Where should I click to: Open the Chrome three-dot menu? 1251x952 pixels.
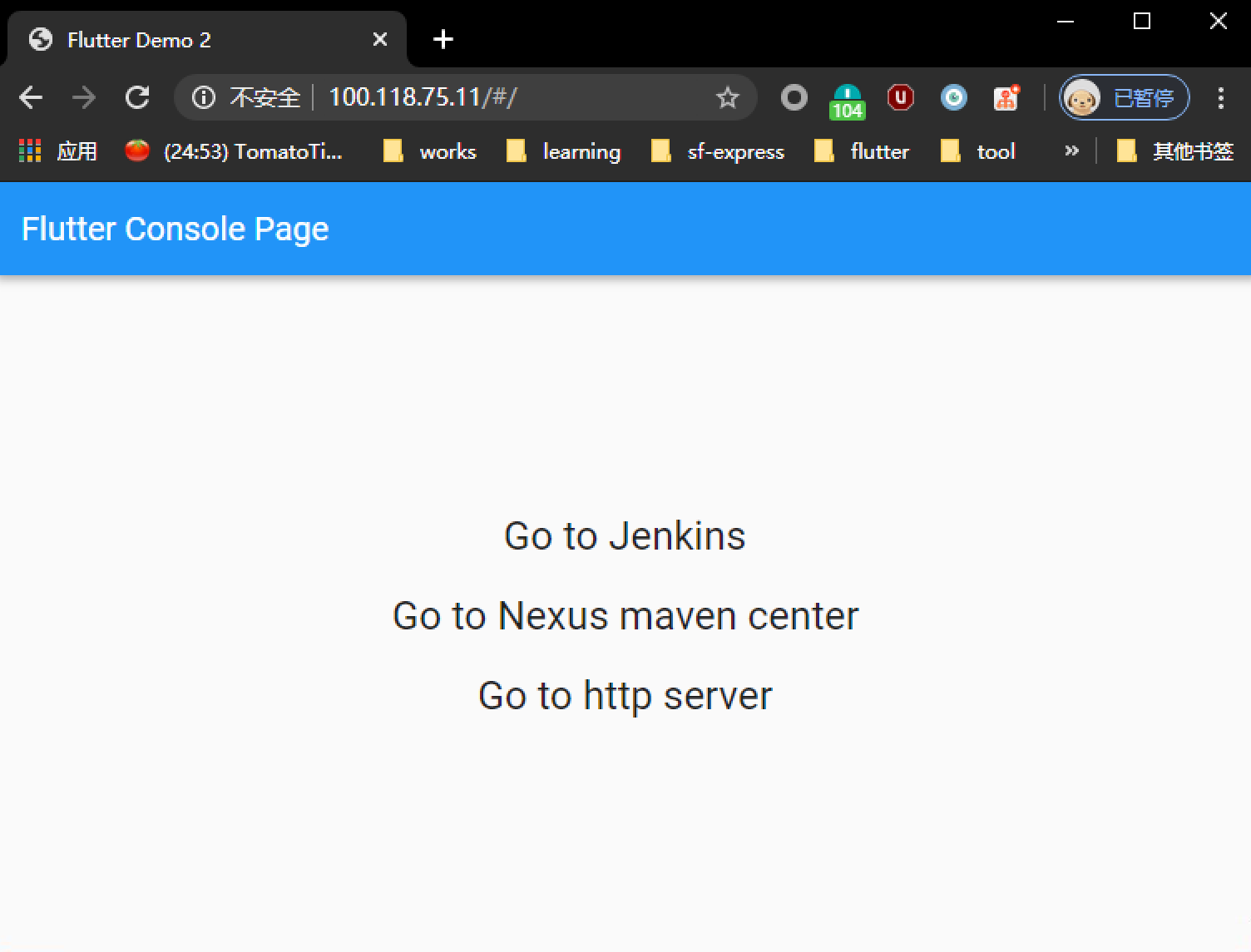[x=1220, y=97]
